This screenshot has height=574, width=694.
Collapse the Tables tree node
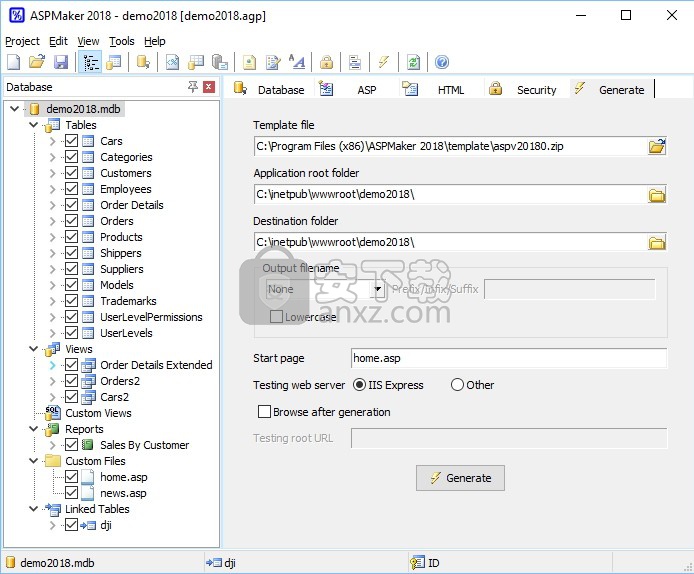[x=34, y=125]
